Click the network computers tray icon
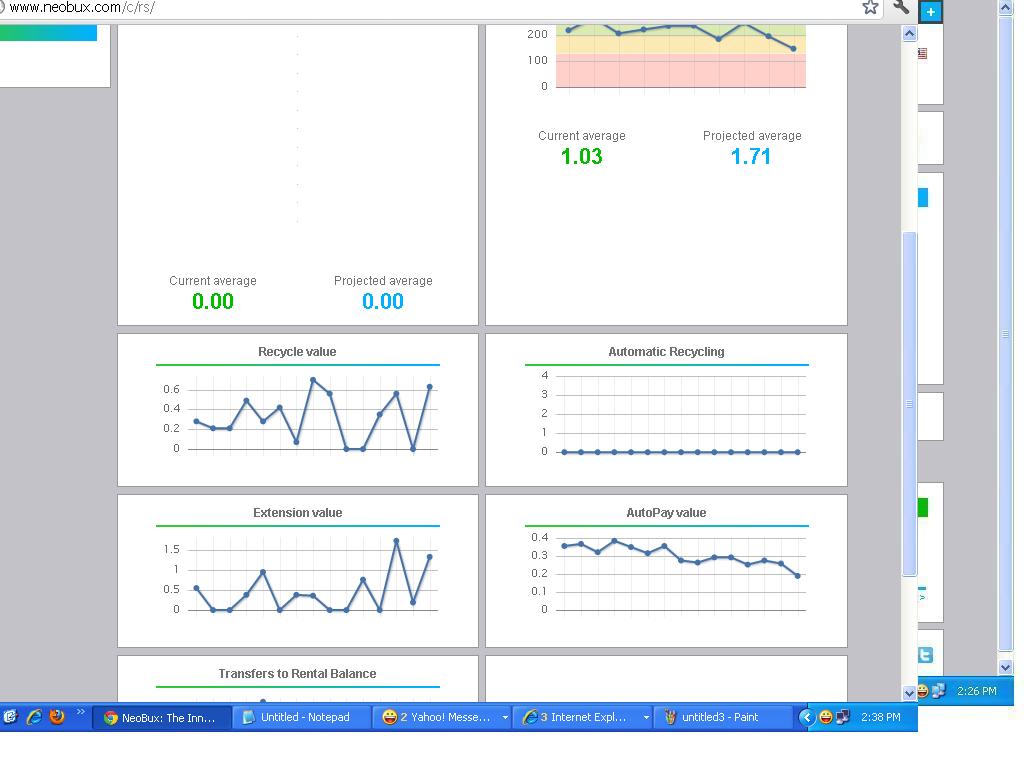Viewport: 1024px width, 768px height. tap(842, 717)
